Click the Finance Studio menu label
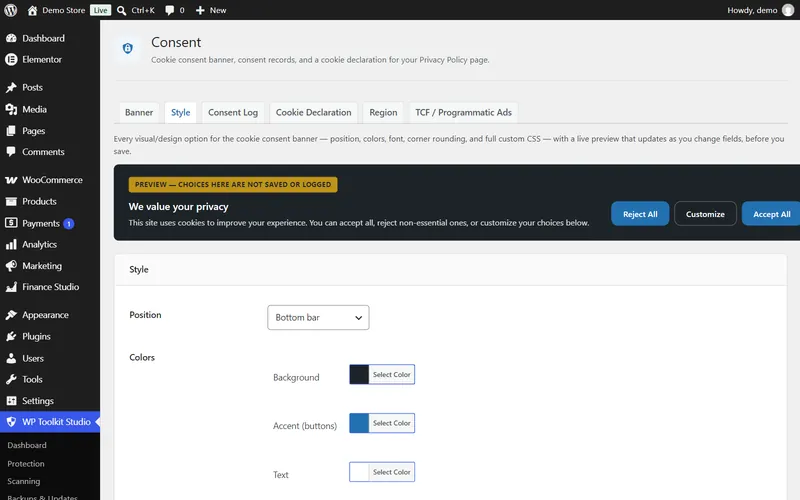 tap(51, 287)
